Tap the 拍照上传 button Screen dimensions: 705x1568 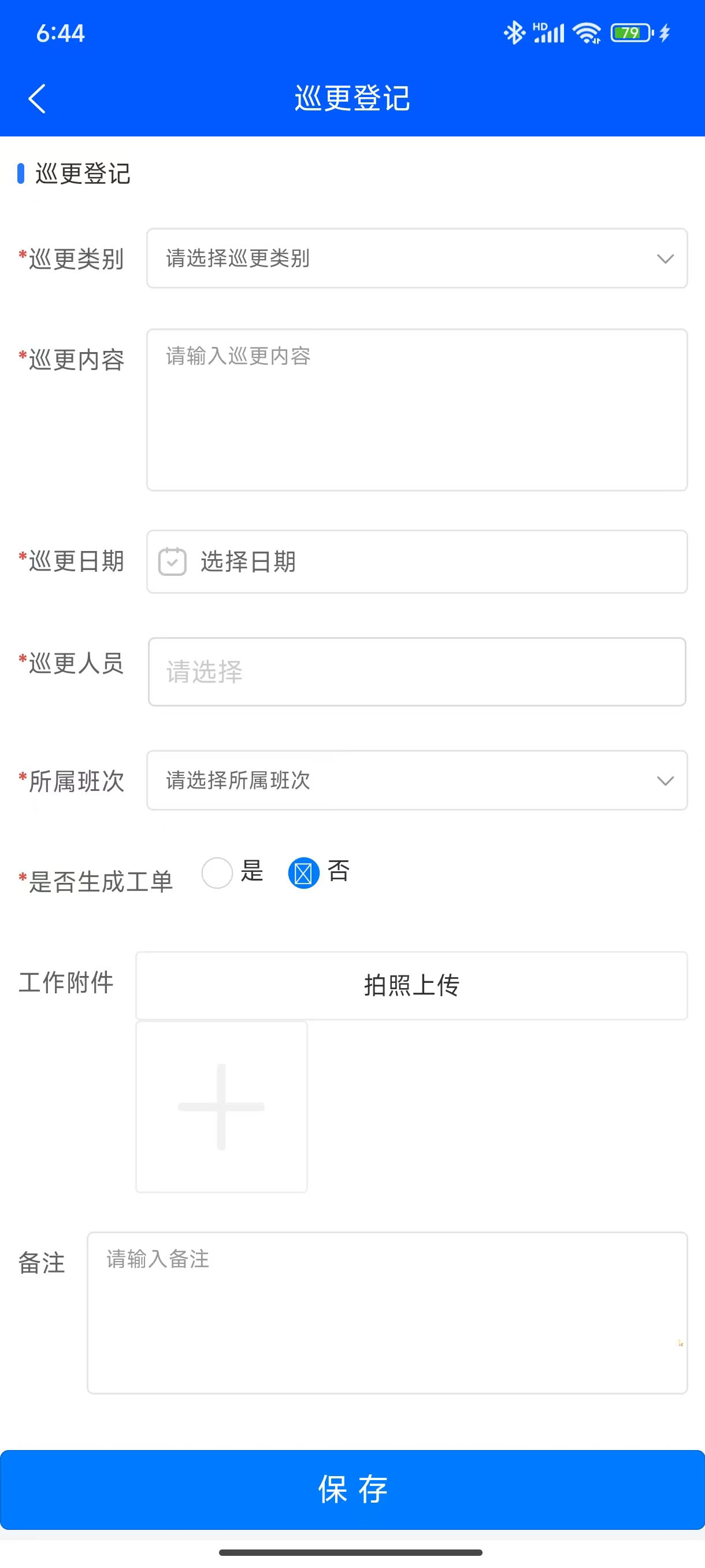pos(411,985)
